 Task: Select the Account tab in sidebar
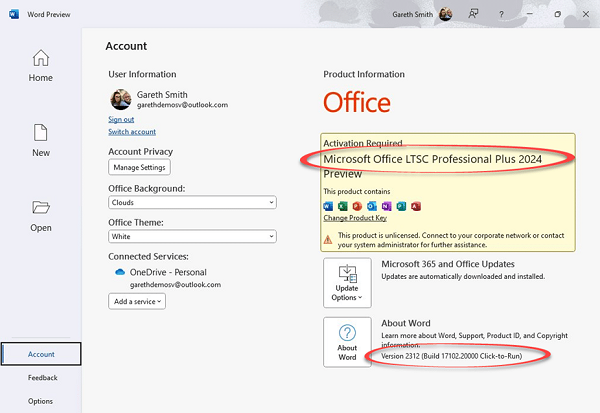point(41,354)
